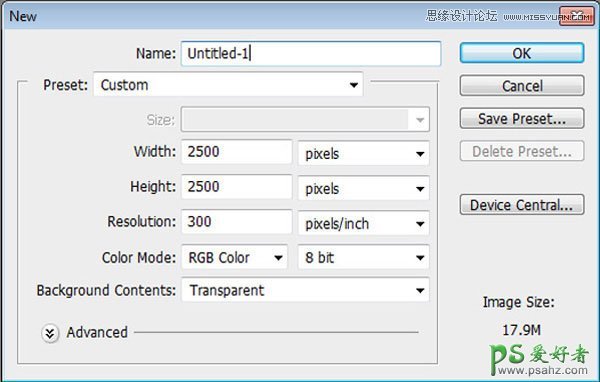Click the OK button
This screenshot has height=382, width=600.
(x=522, y=53)
